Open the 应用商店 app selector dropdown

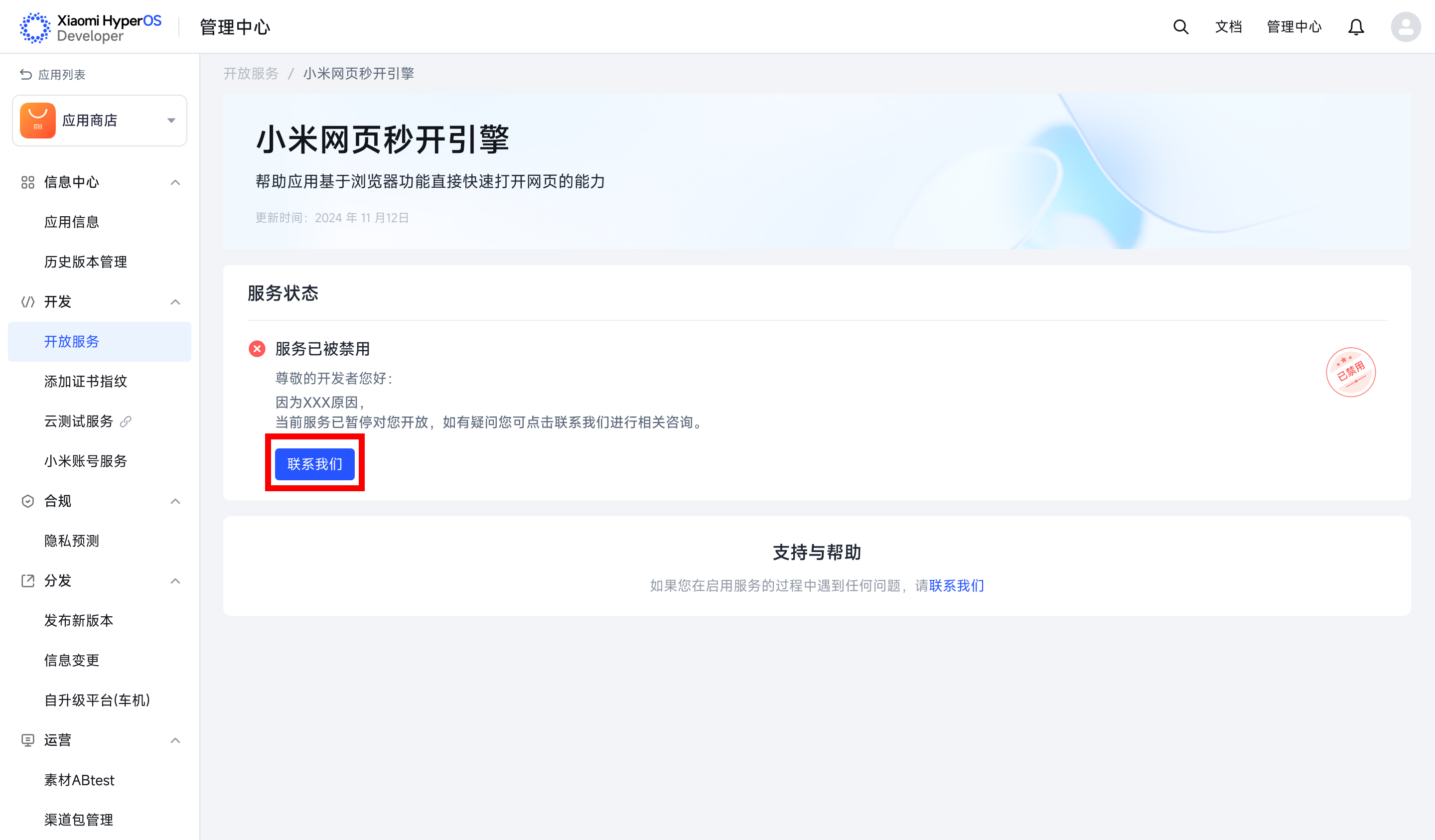coord(100,121)
